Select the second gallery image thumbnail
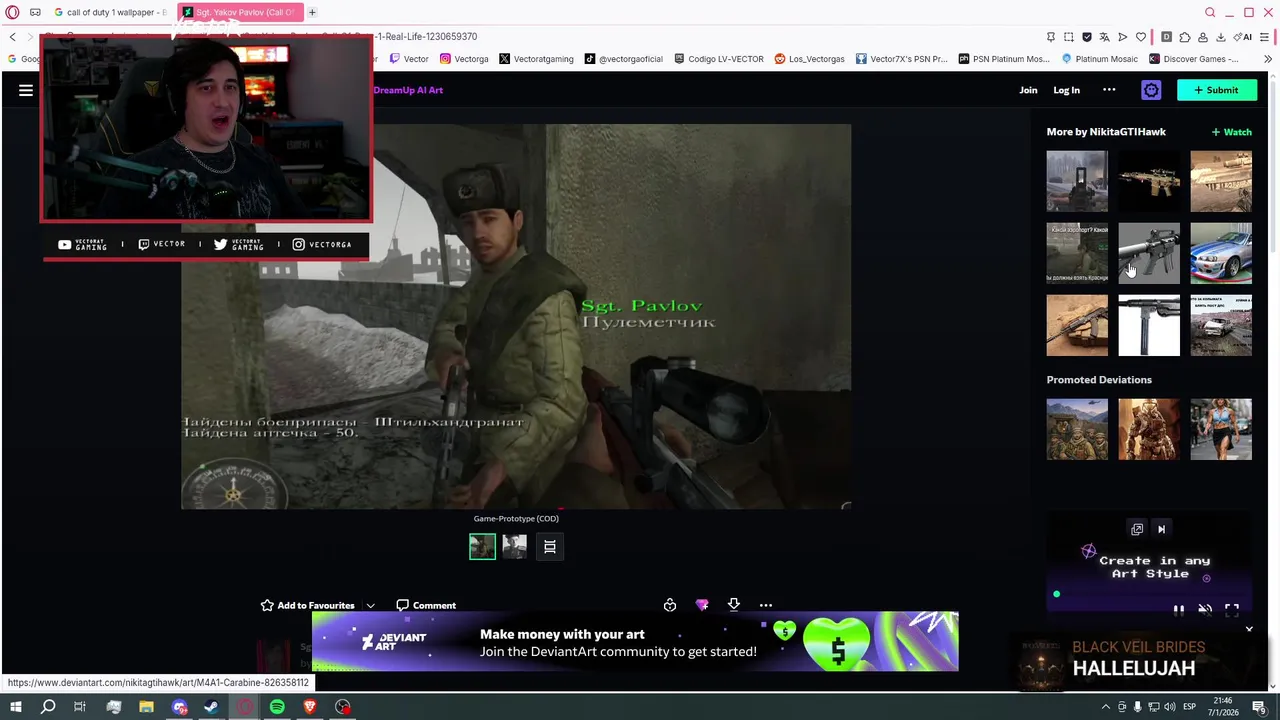1280x720 pixels. tap(514, 546)
